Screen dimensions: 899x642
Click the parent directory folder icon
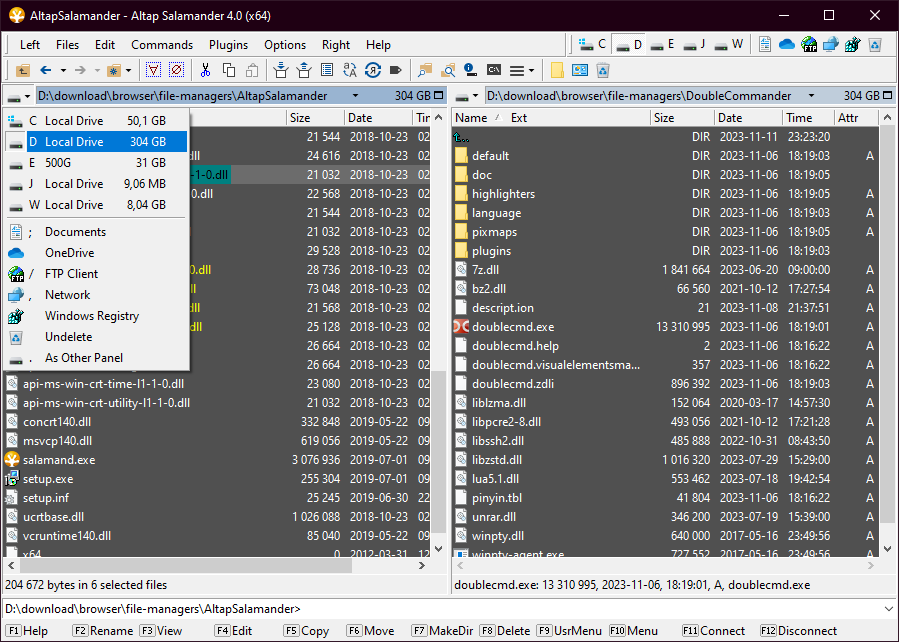click(x=23, y=70)
